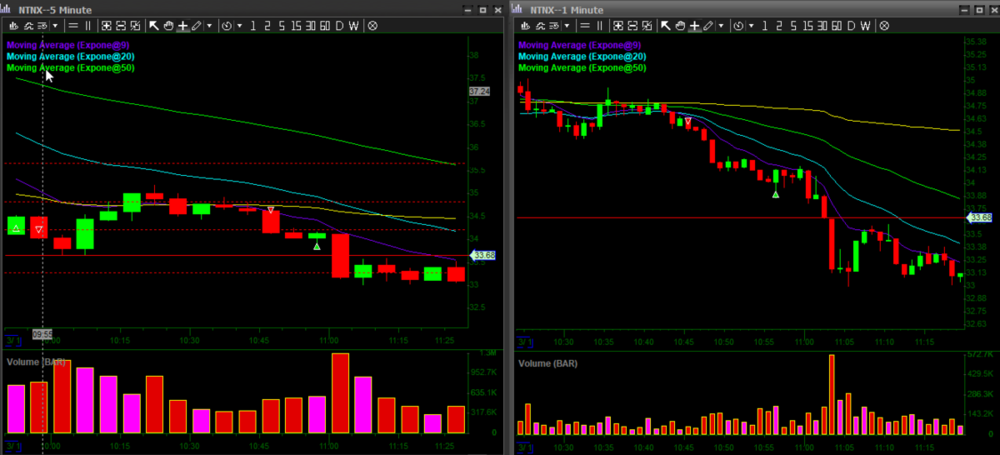Click the clock icon in 1 Minute chart toolbar

(x=740, y=25)
